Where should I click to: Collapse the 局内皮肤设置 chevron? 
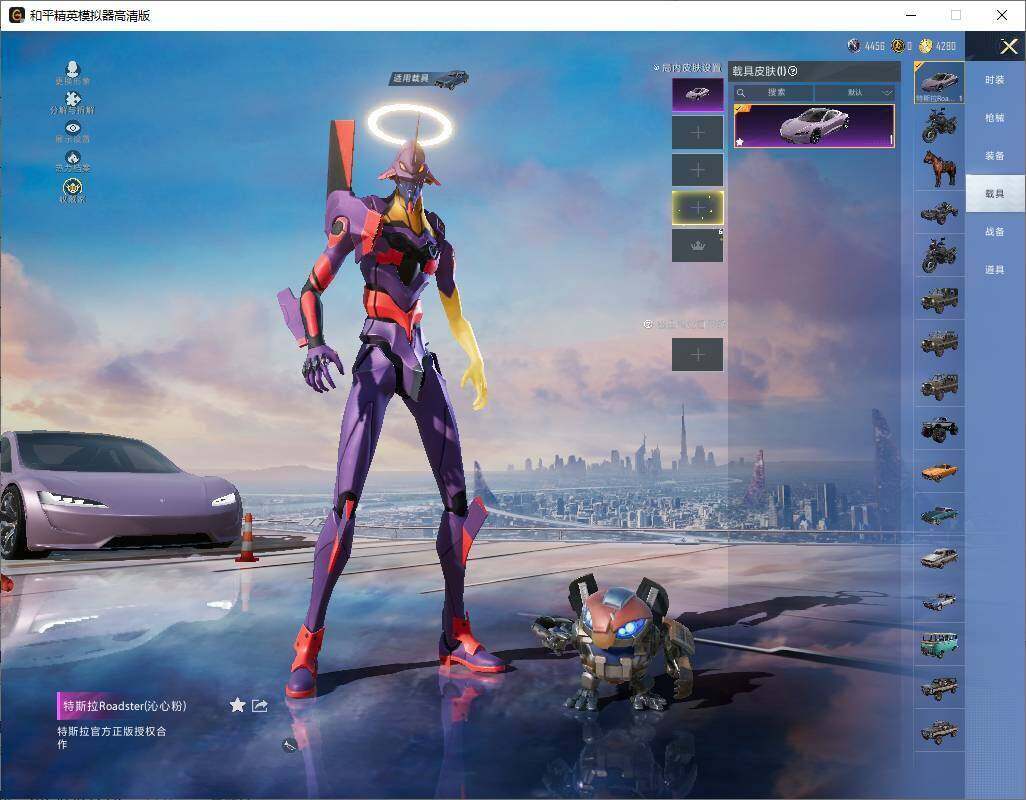click(x=656, y=67)
